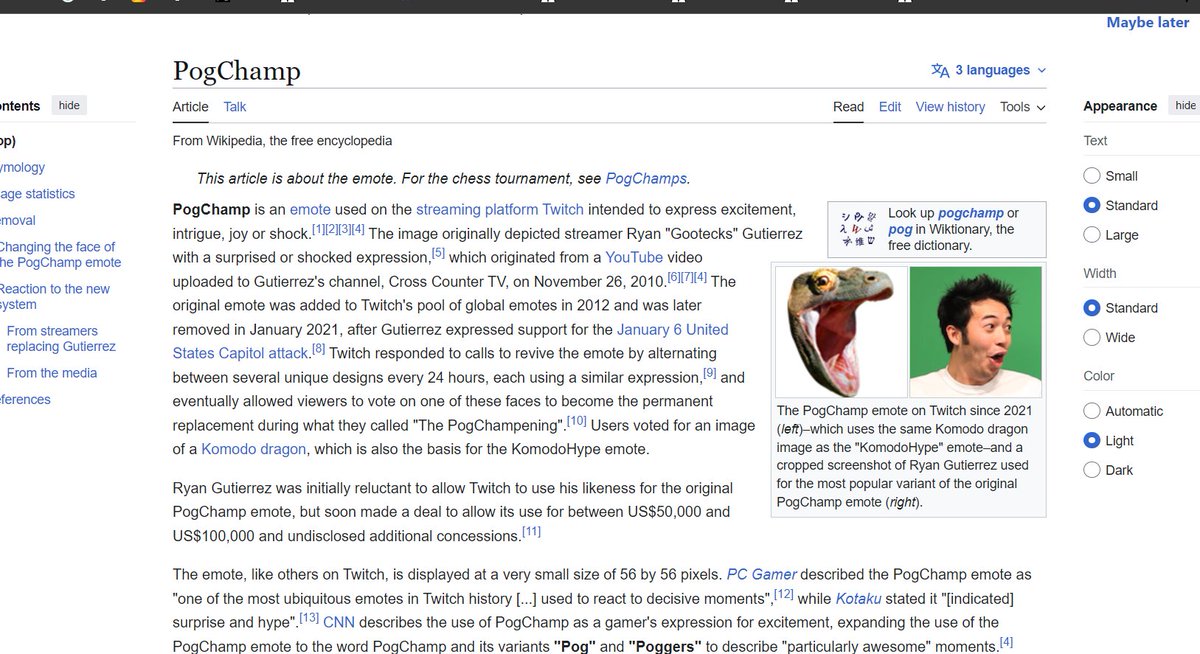Open the CNN link
Image resolution: width=1200 pixels, height=654 pixels.
pyautogui.click(x=340, y=622)
